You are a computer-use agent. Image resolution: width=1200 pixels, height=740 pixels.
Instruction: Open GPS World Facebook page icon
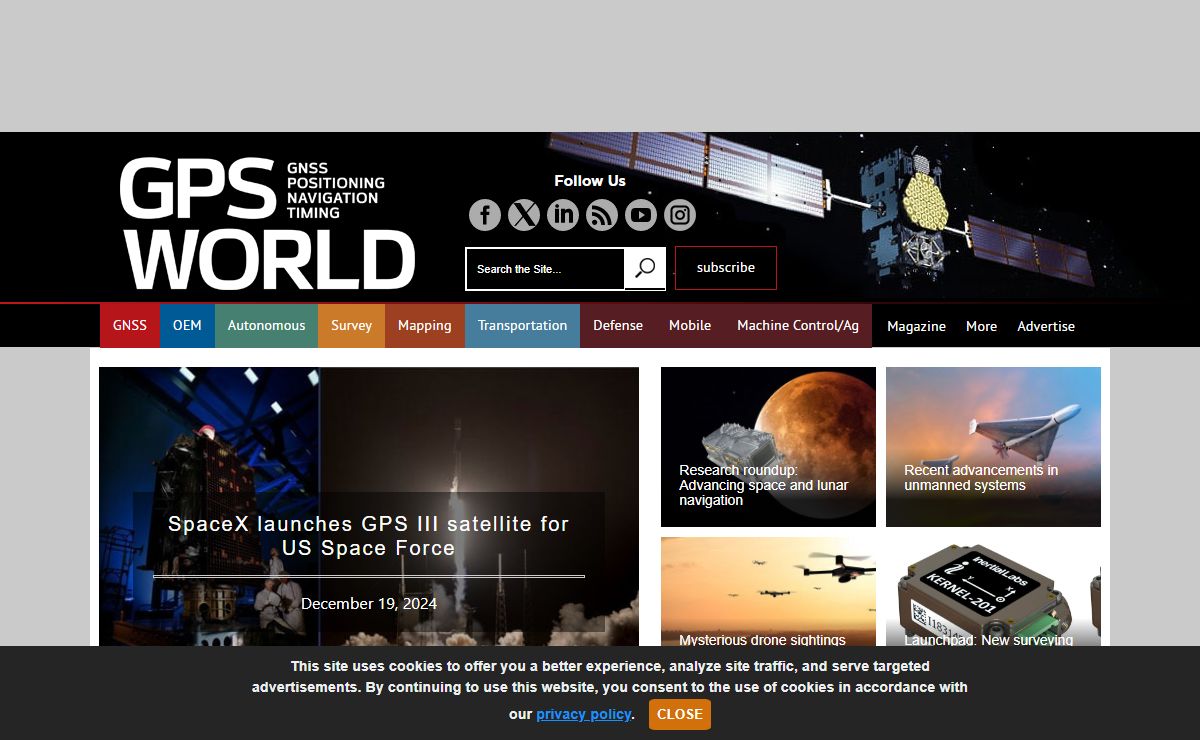point(485,215)
